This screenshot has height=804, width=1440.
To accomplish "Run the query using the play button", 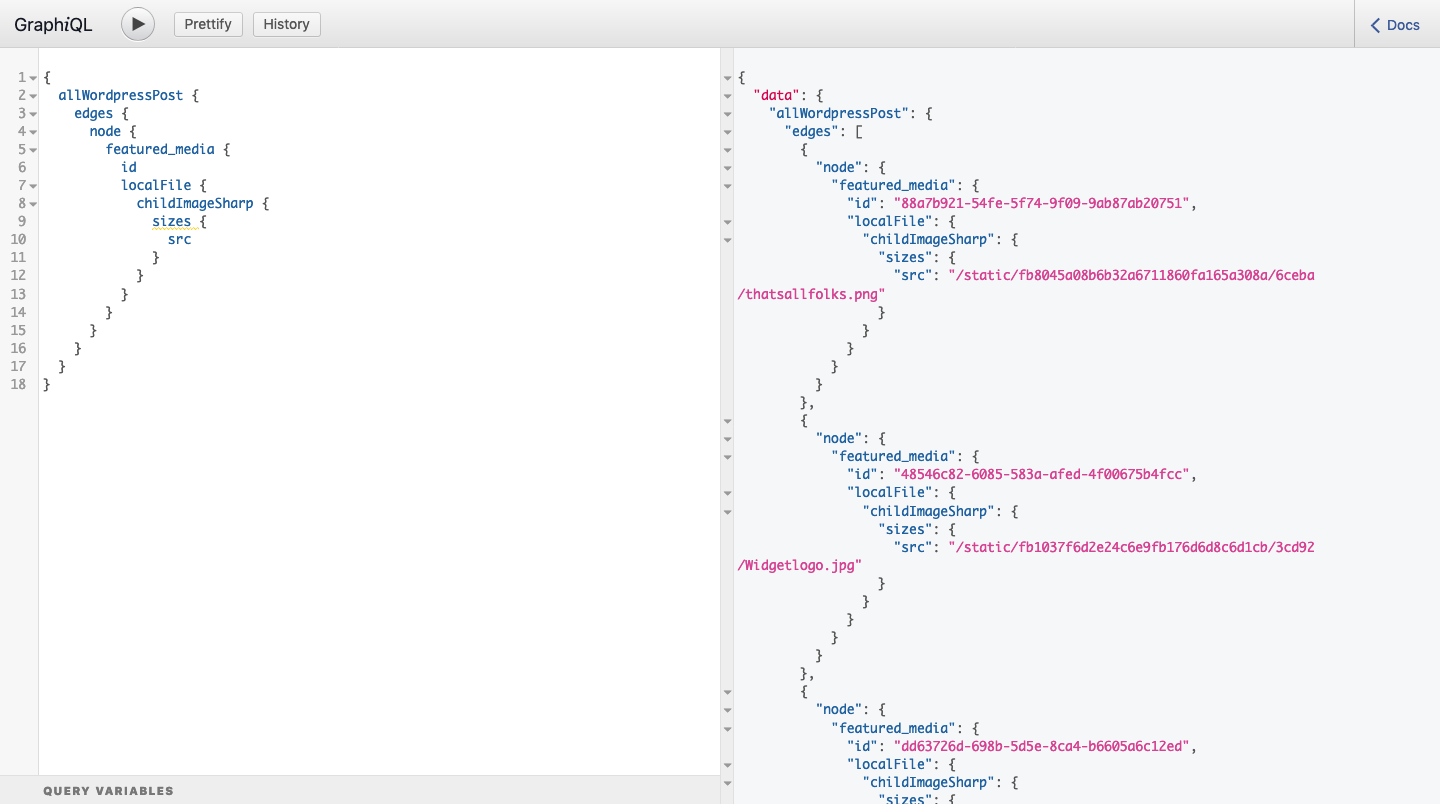I will (137, 24).
